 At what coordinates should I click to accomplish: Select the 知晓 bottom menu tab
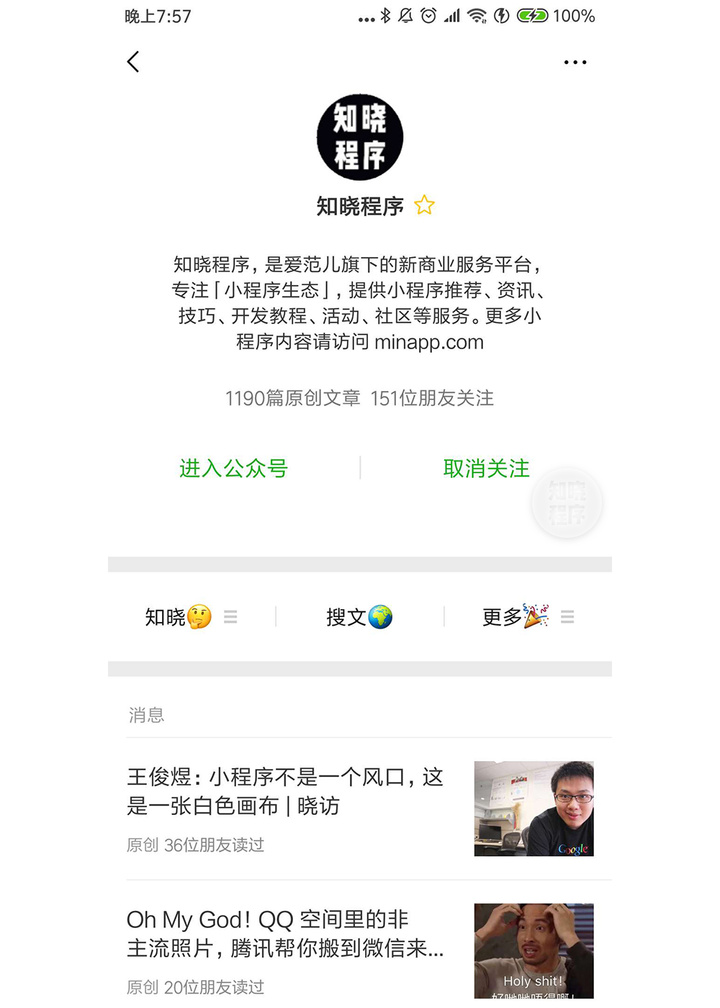pyautogui.click(x=179, y=617)
